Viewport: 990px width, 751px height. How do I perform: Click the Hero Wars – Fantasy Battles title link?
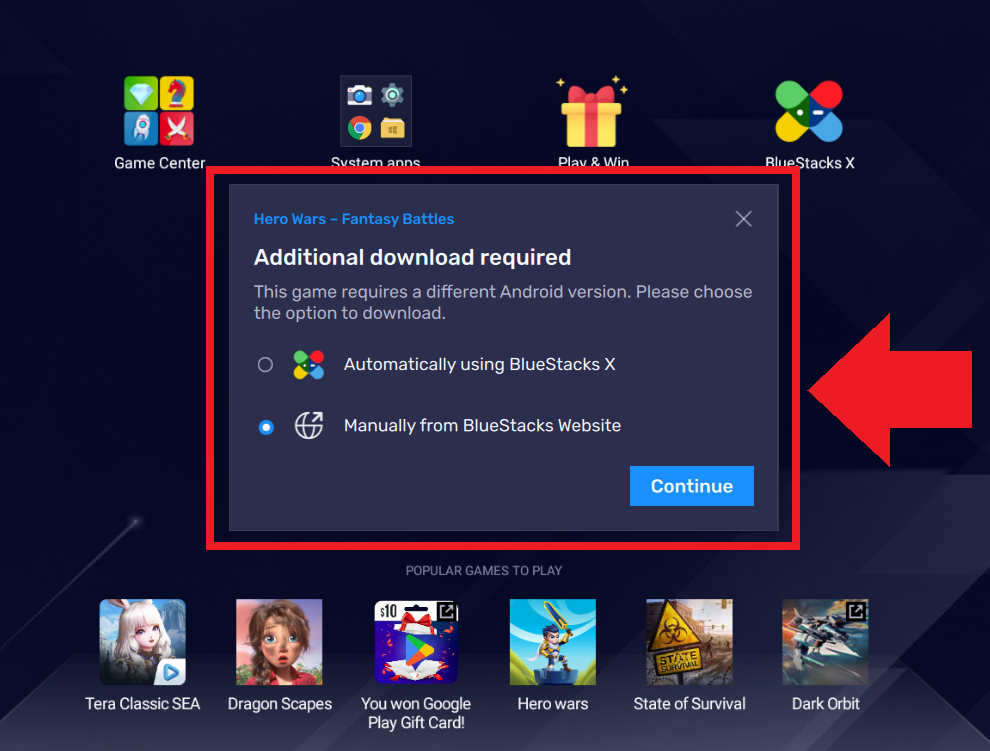click(x=354, y=219)
